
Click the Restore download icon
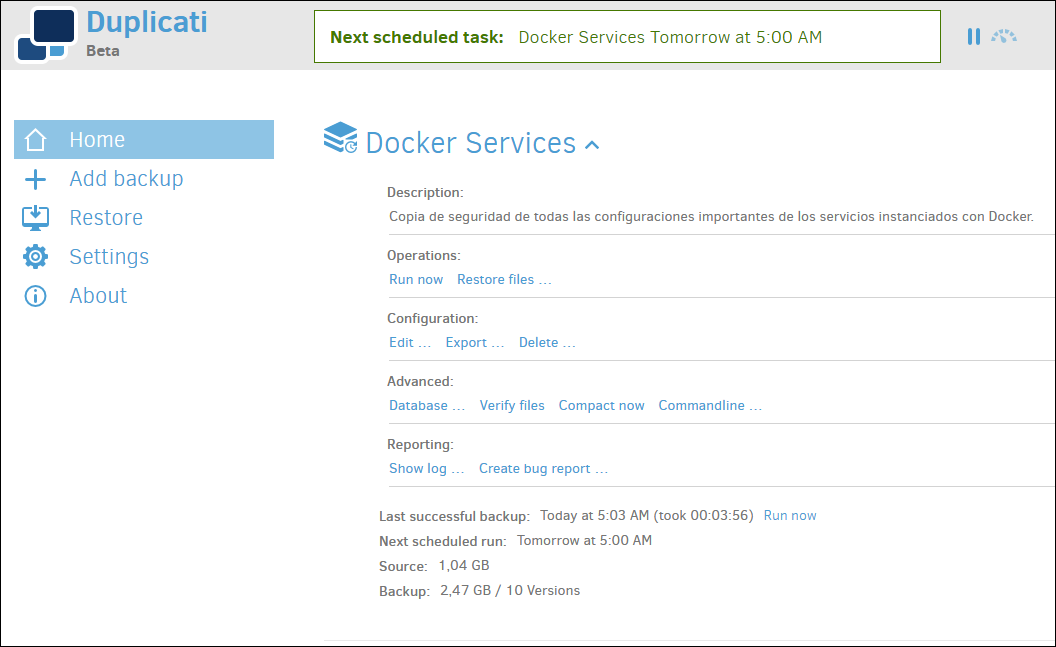pos(35,218)
